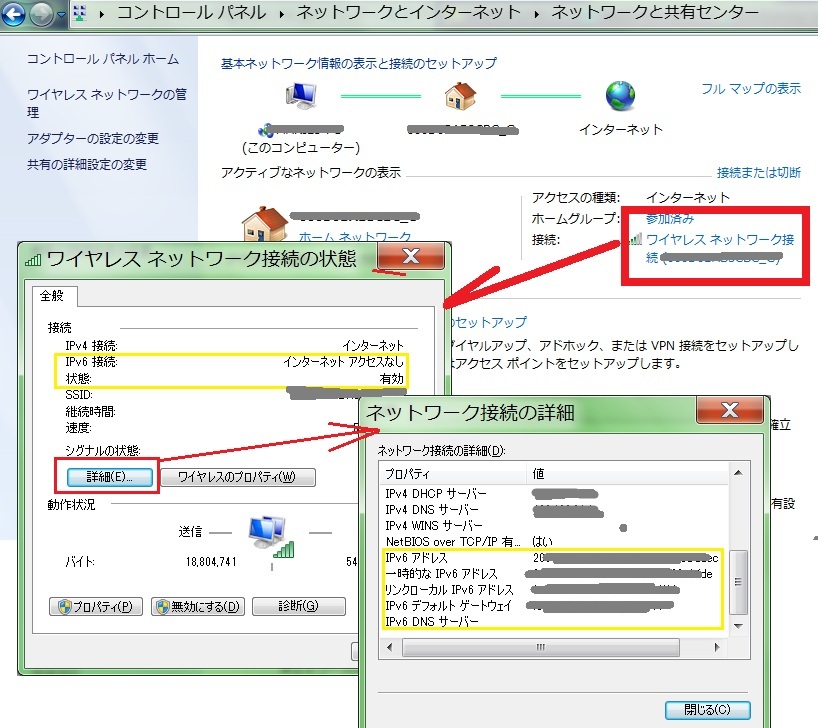Open アダプターの設定の変更 link
This screenshot has height=728, width=822.
pos(93,139)
